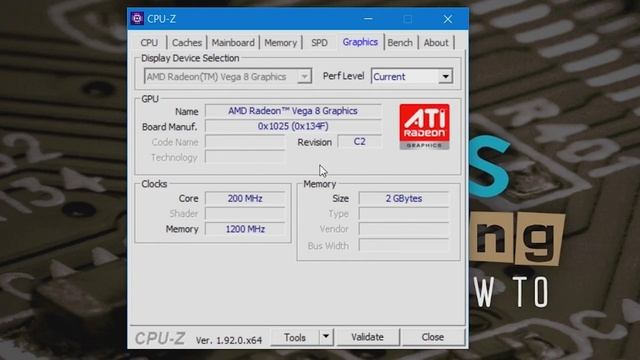Minimize the CPU-Z window
640x360 pixels.
(x=368, y=19)
